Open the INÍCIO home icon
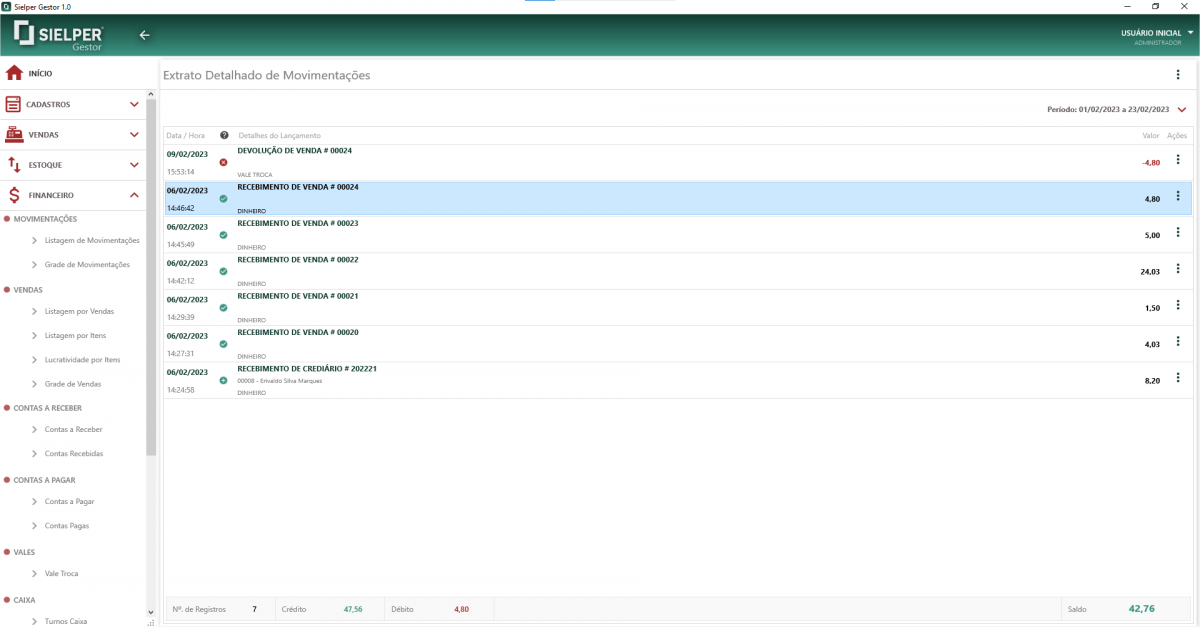Image resolution: width=1200 pixels, height=627 pixels. coord(14,73)
